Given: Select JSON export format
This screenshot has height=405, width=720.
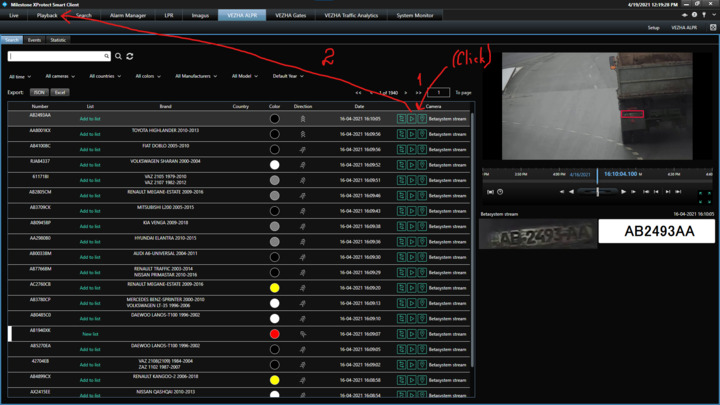Looking at the screenshot, I should pos(39,92).
